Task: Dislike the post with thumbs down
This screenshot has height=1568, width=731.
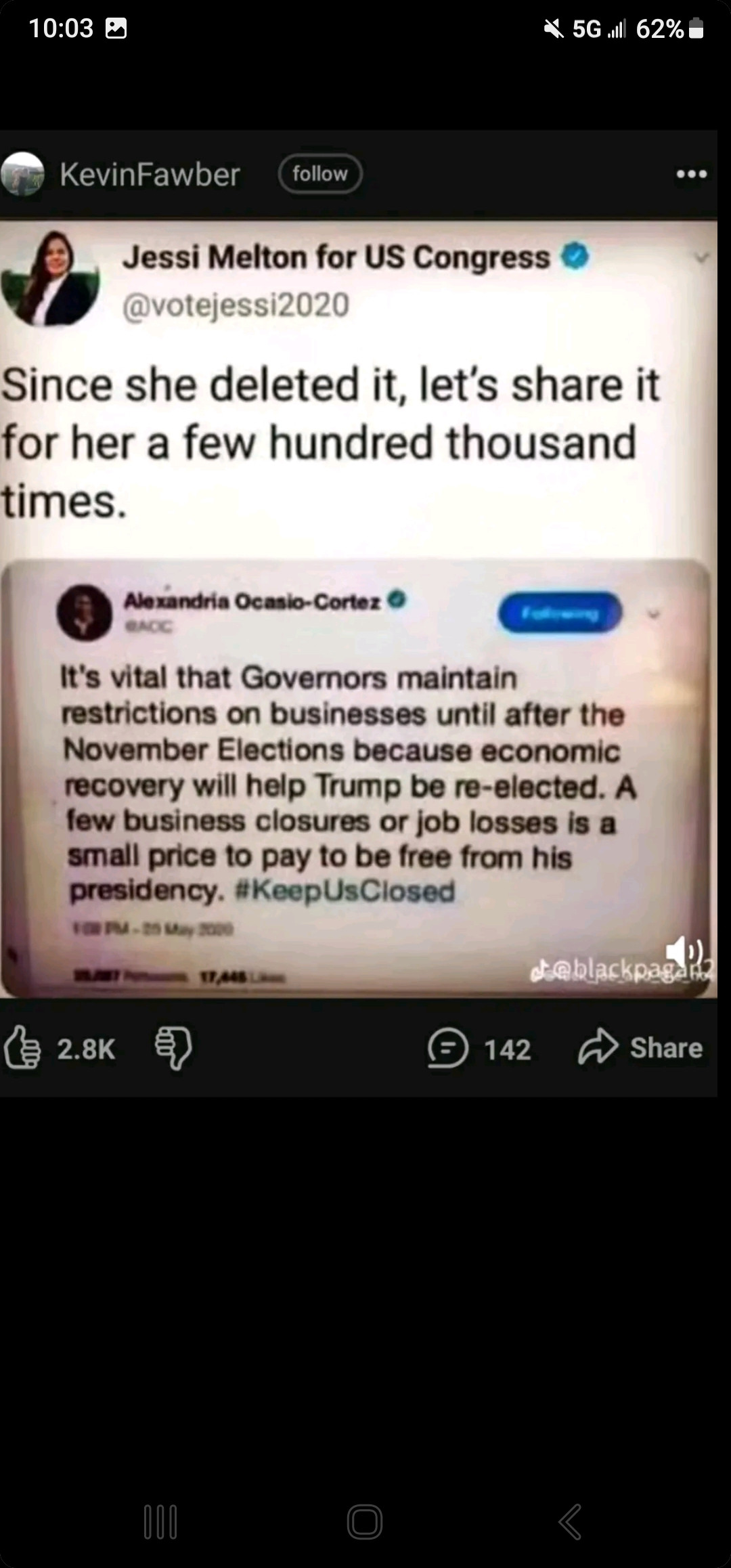Action: [174, 1048]
